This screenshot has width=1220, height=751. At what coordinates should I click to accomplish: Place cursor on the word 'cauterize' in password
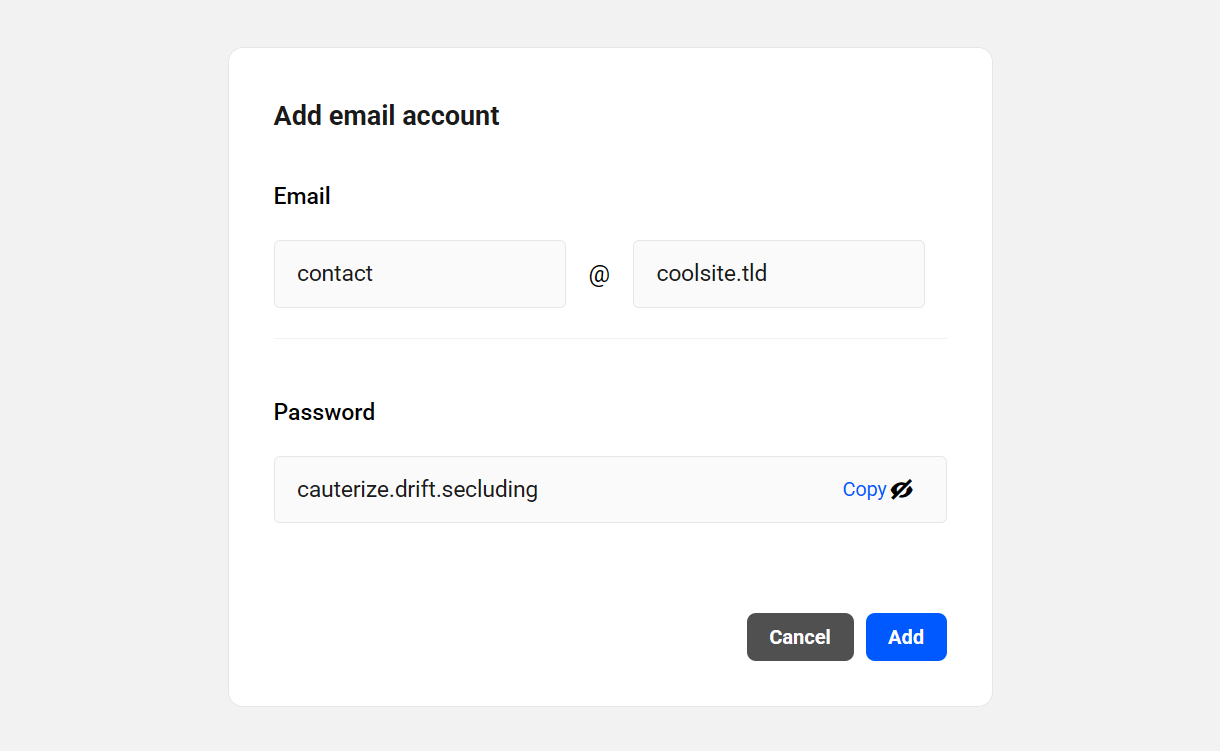click(341, 489)
